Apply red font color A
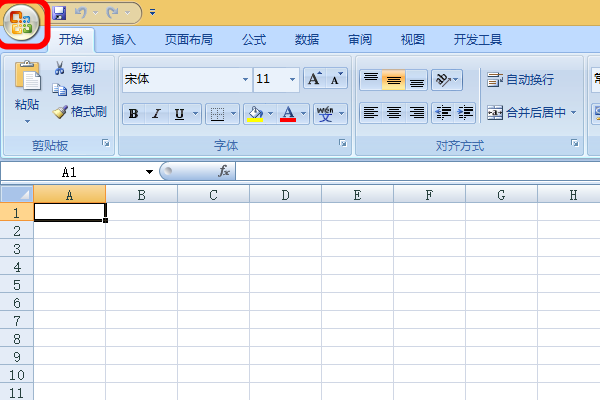The image size is (600, 400). point(288,114)
